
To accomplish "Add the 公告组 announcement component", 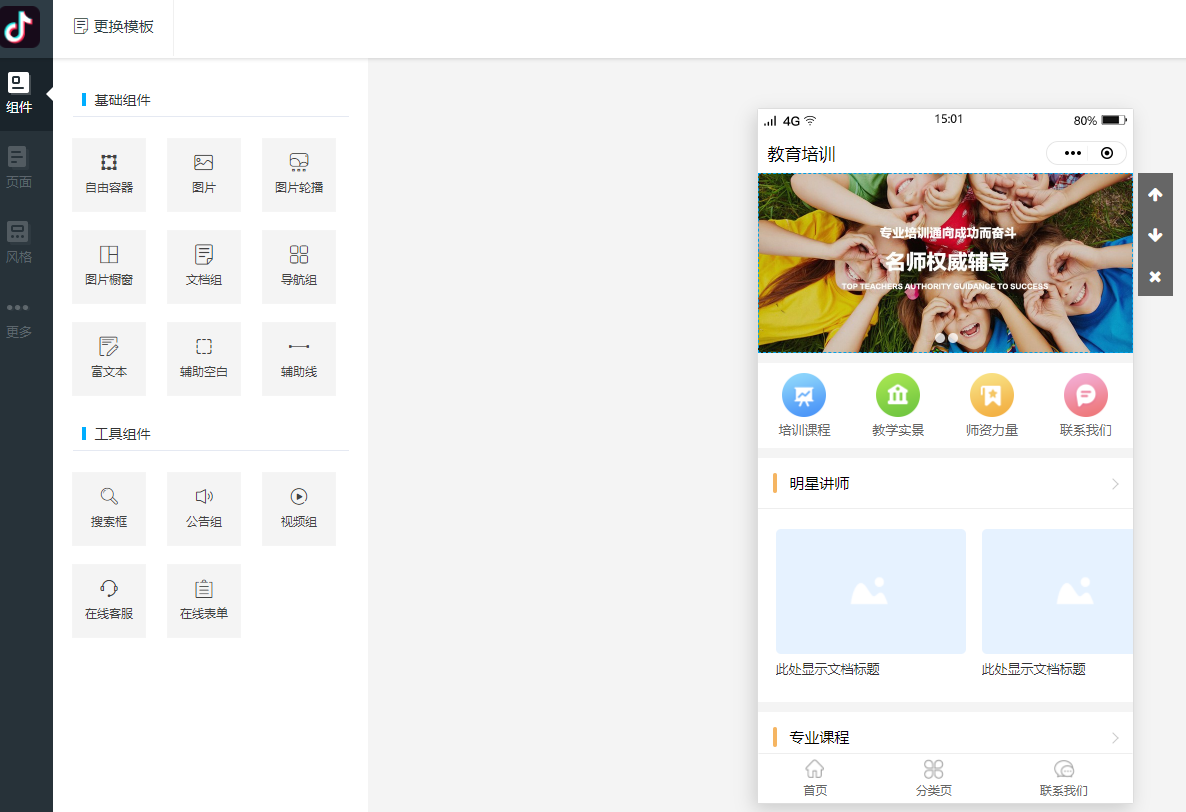I will pyautogui.click(x=204, y=509).
